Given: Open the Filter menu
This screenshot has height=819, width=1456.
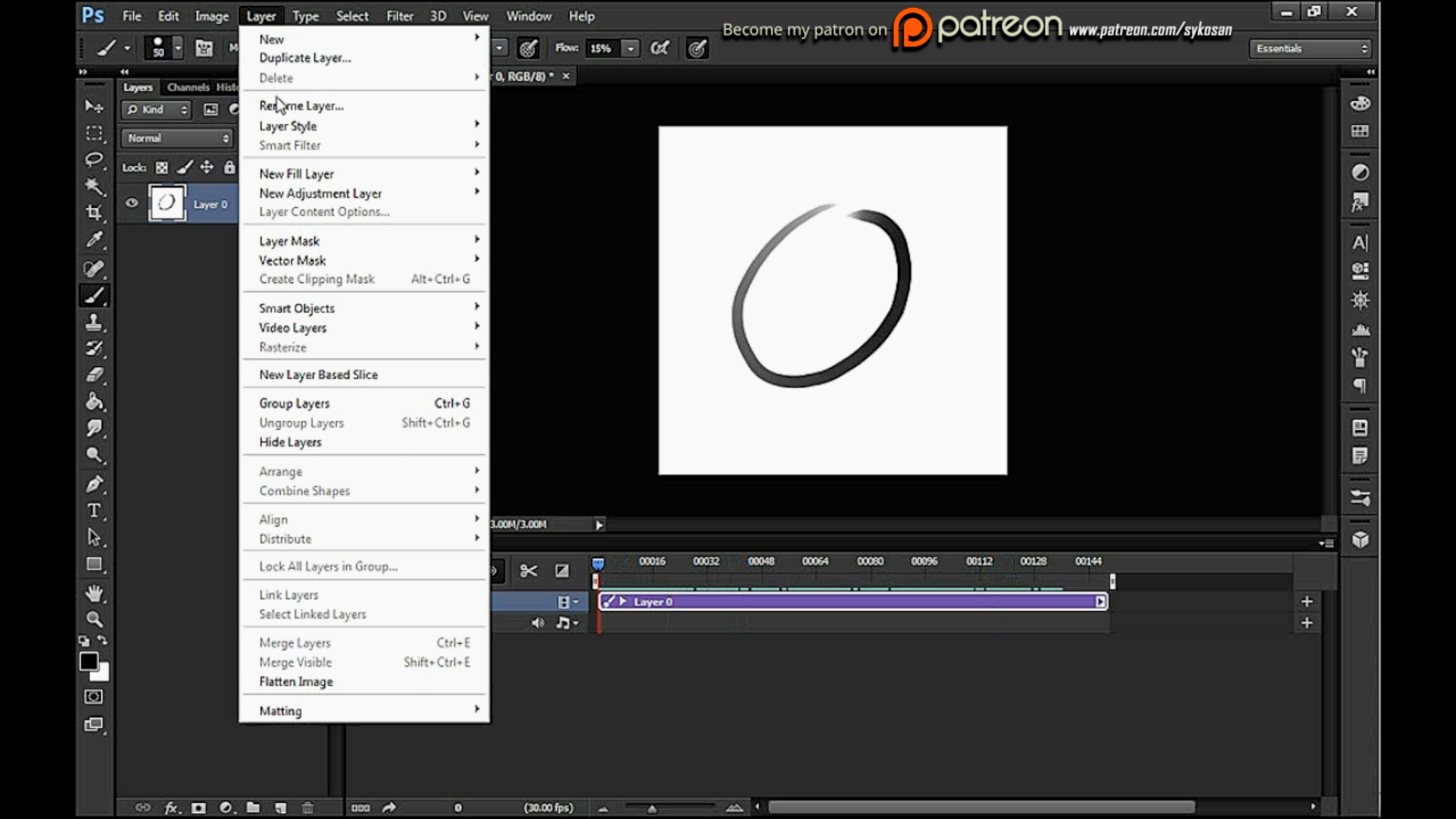Looking at the screenshot, I should (x=400, y=15).
